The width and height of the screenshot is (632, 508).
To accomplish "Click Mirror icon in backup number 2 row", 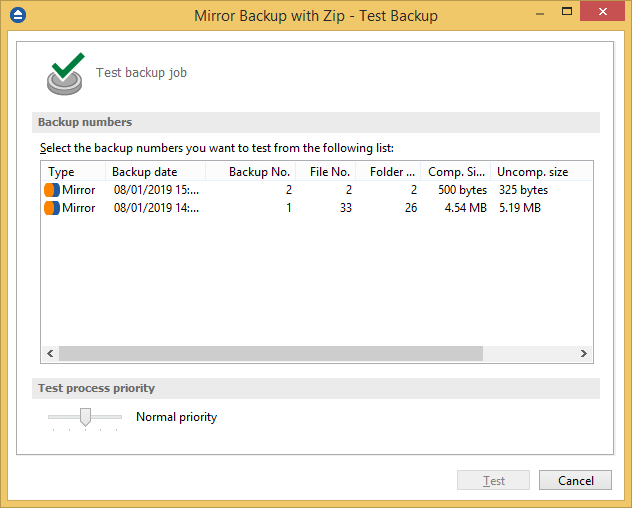I will coord(52,190).
